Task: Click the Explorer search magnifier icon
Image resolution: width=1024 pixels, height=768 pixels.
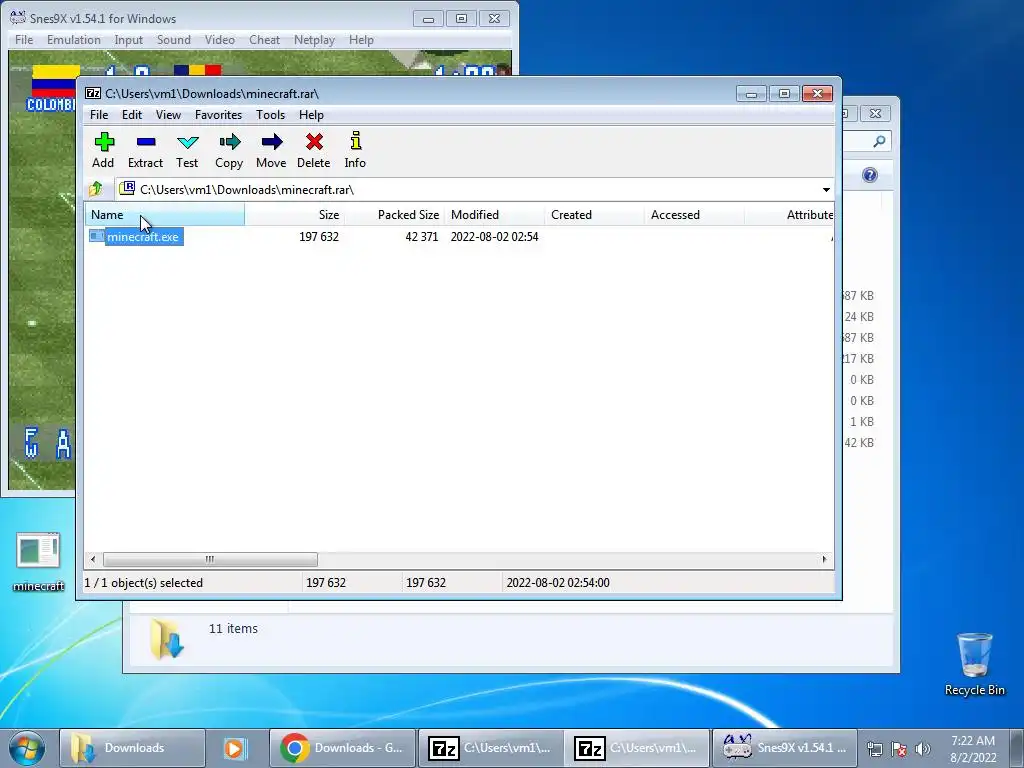Action: 880,141
